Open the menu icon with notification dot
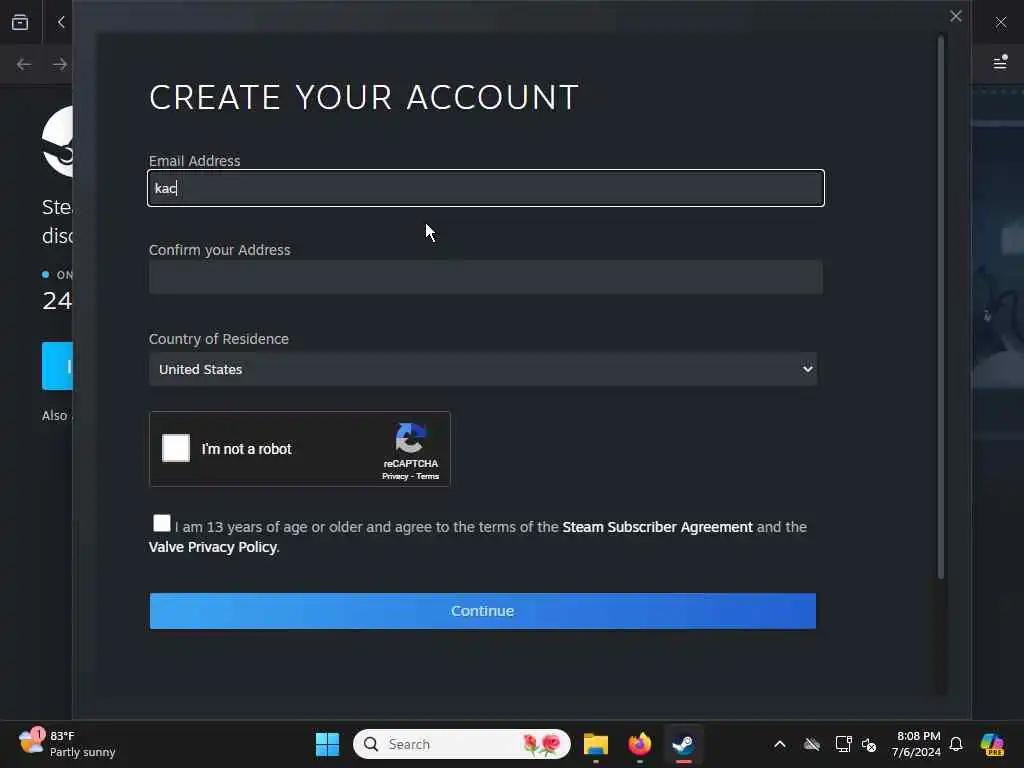Viewport: 1024px width, 768px height. (1000, 63)
